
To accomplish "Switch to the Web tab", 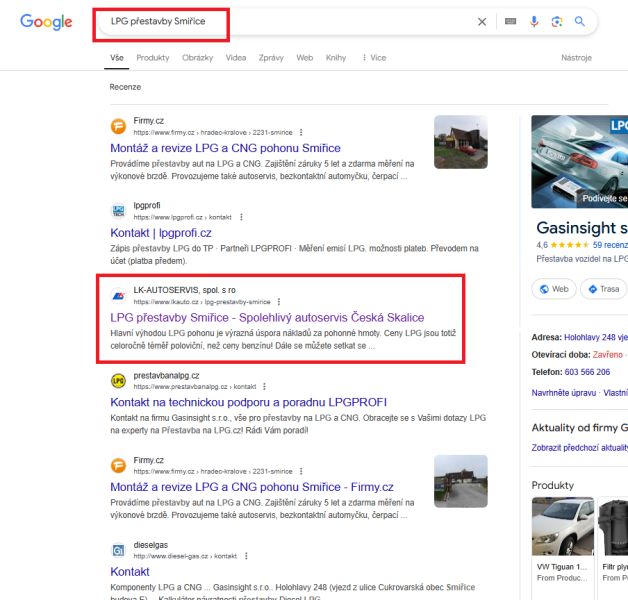I will click(304, 58).
